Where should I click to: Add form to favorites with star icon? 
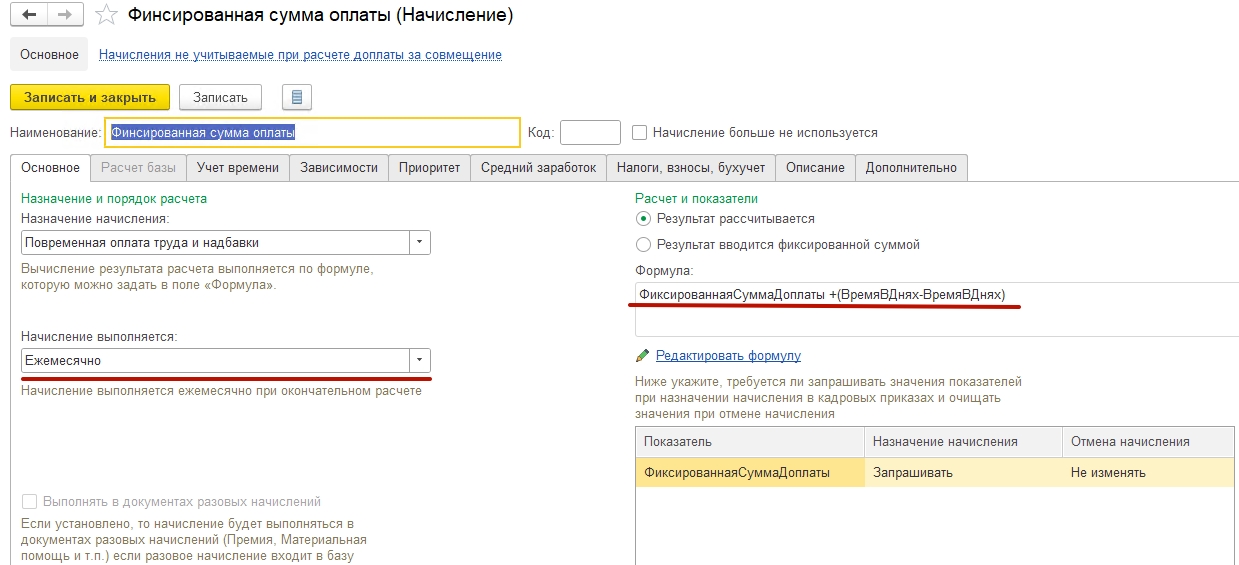(105, 15)
